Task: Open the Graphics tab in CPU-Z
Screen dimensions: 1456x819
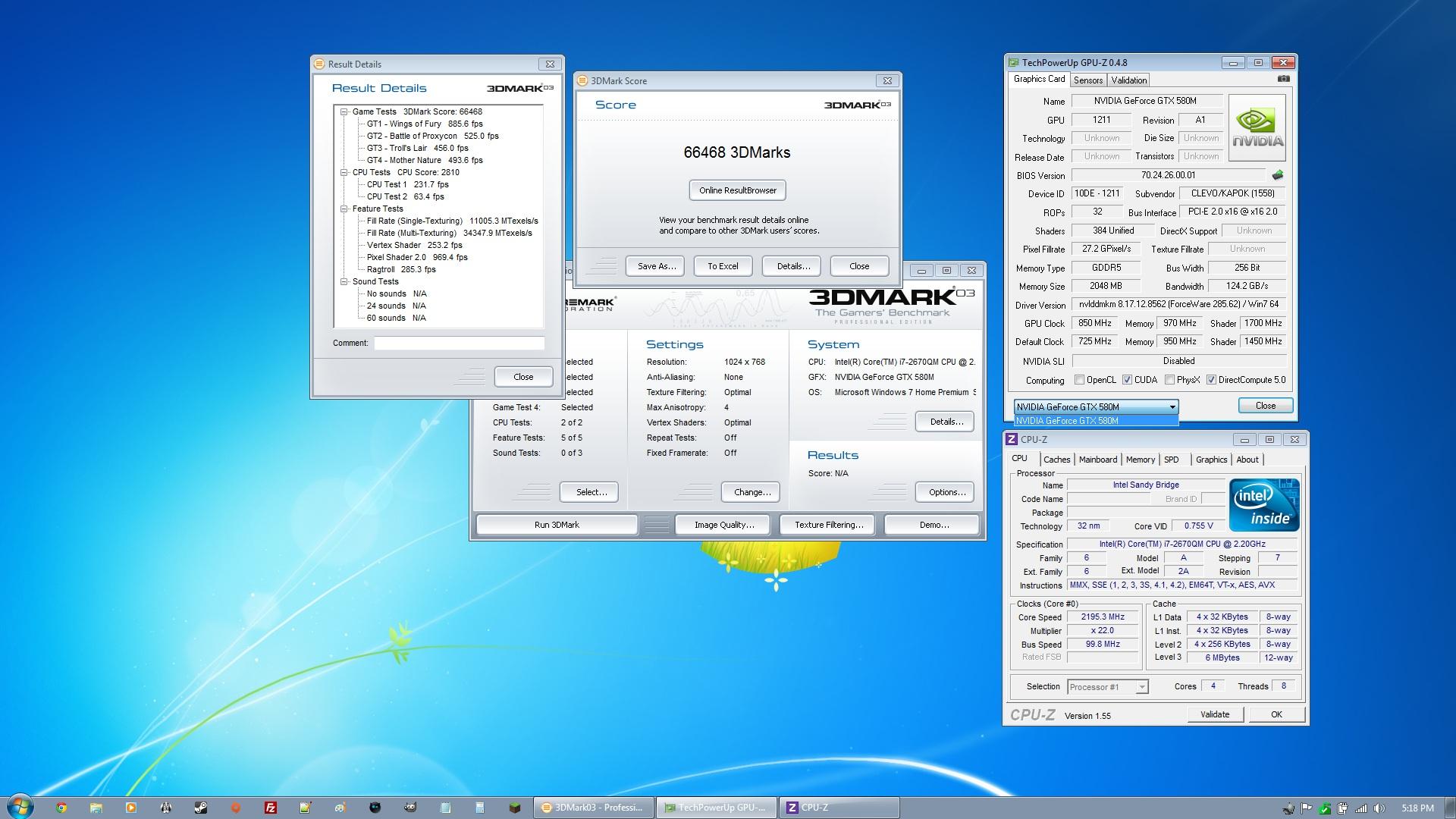Action: coord(1211,460)
